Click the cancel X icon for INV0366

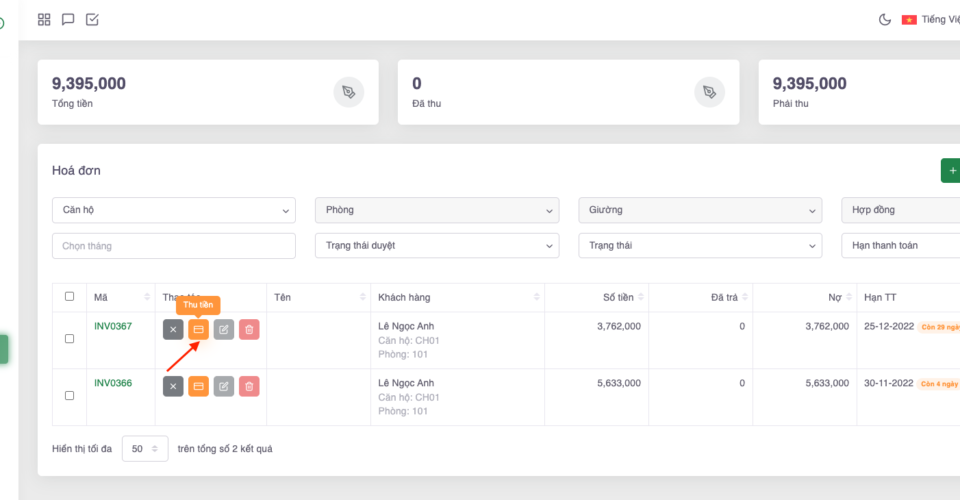coord(173,386)
